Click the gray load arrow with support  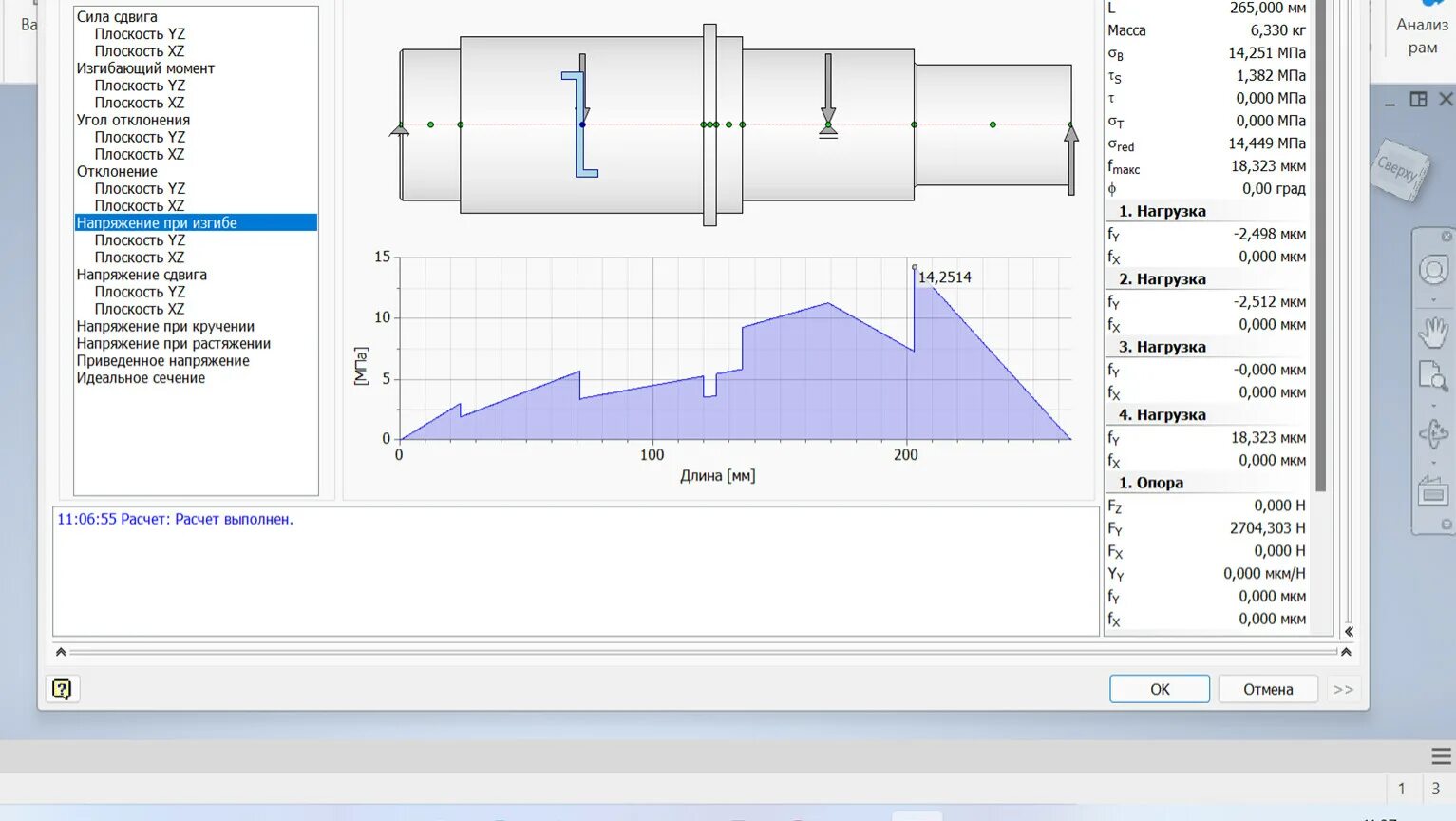(828, 95)
